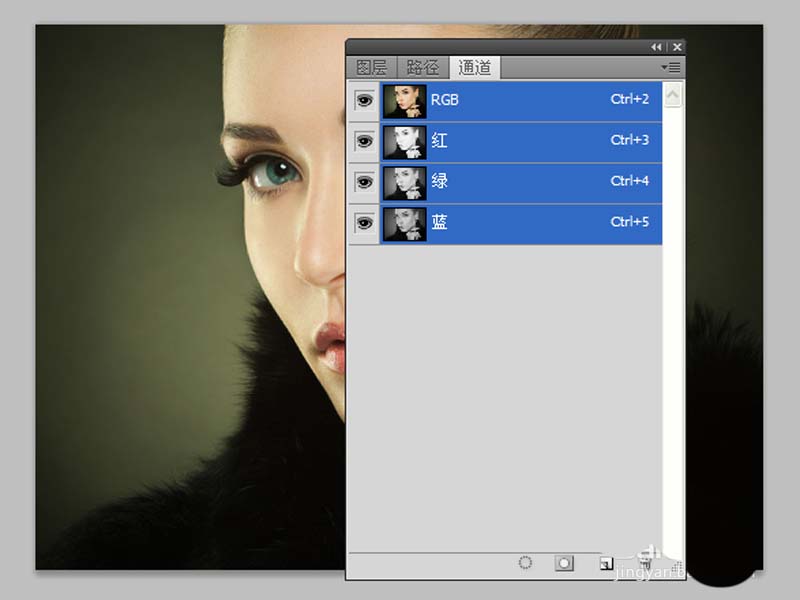Click the RGB channel thumbnail

pos(404,100)
